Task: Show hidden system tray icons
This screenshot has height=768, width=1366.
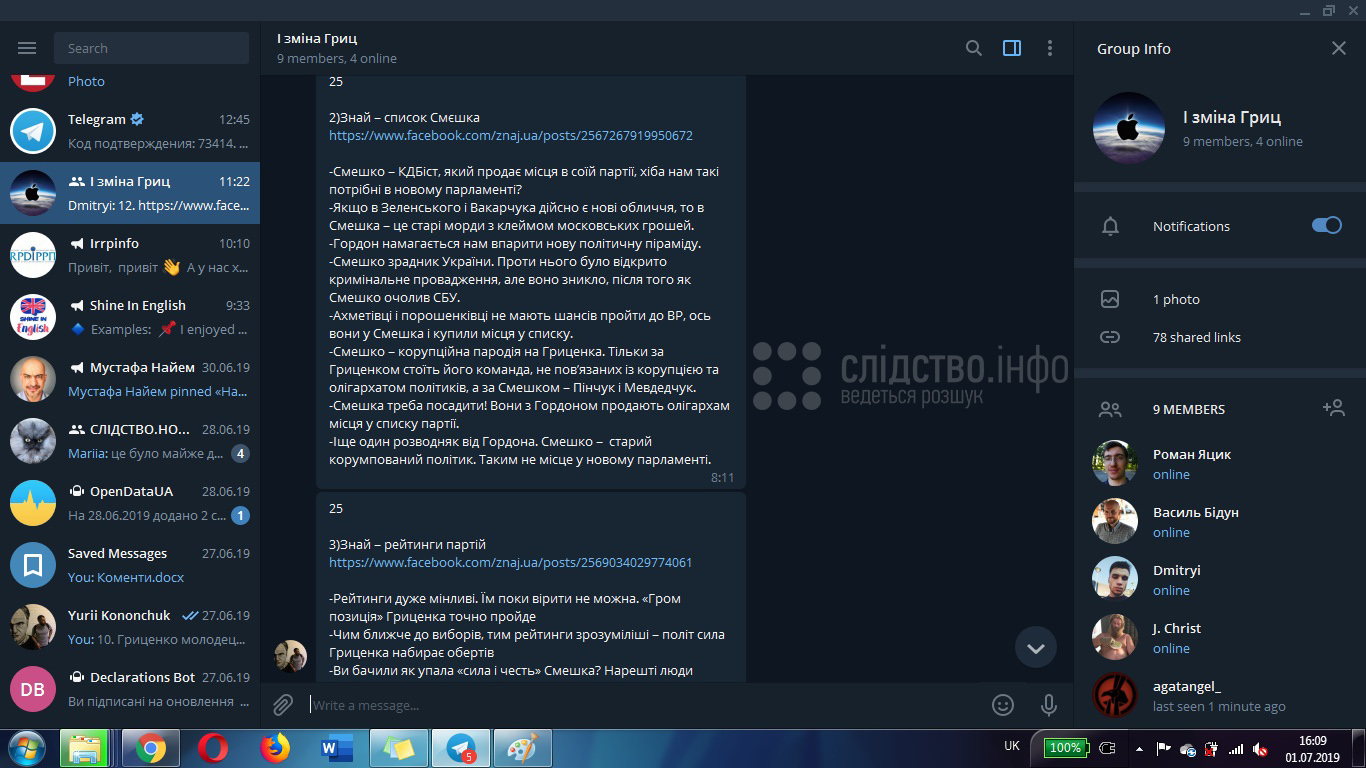Action: click(1139, 748)
